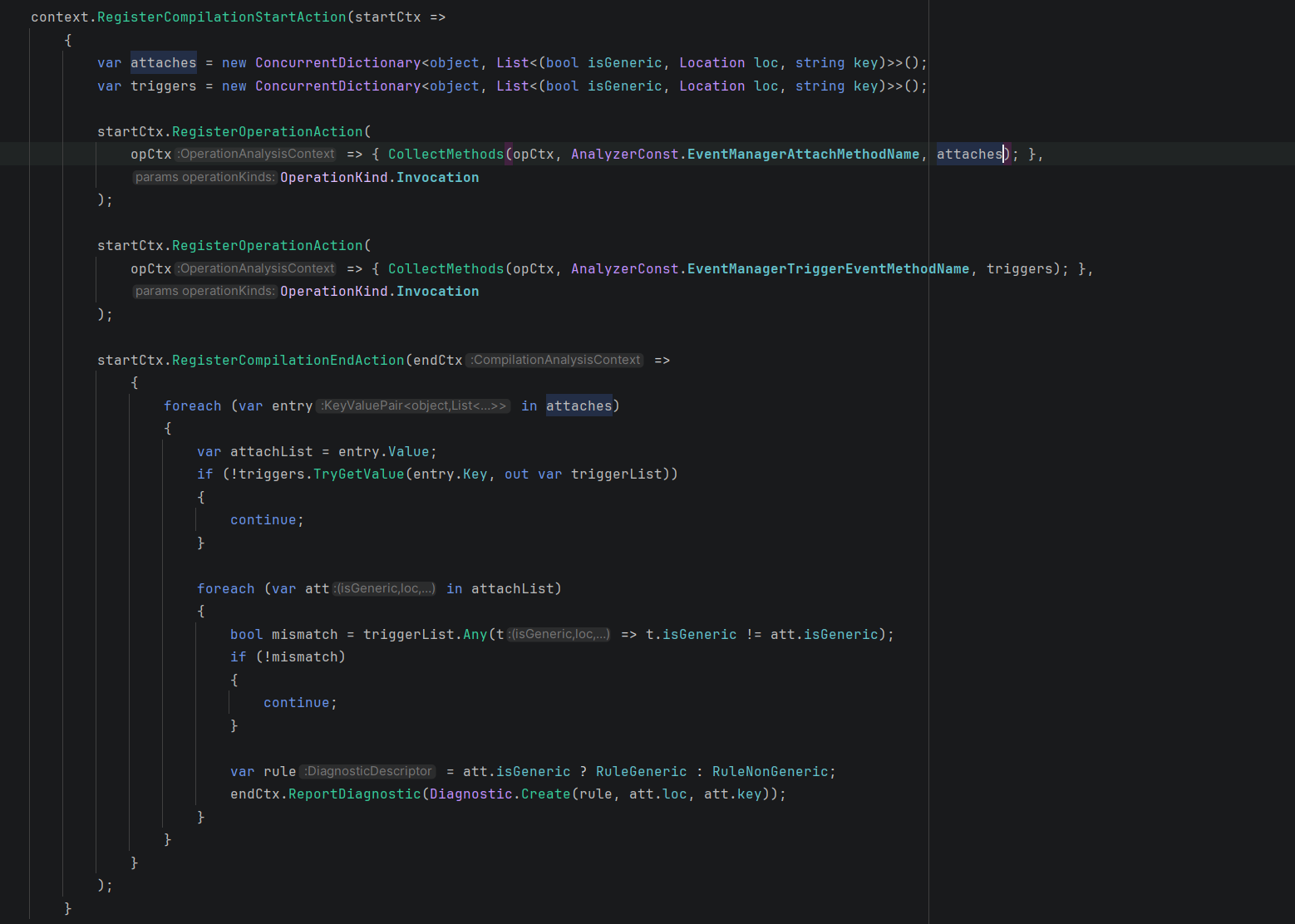Click the ReportDiagnostic method call
Viewport: 1295px width, 924px height.
coord(355,794)
